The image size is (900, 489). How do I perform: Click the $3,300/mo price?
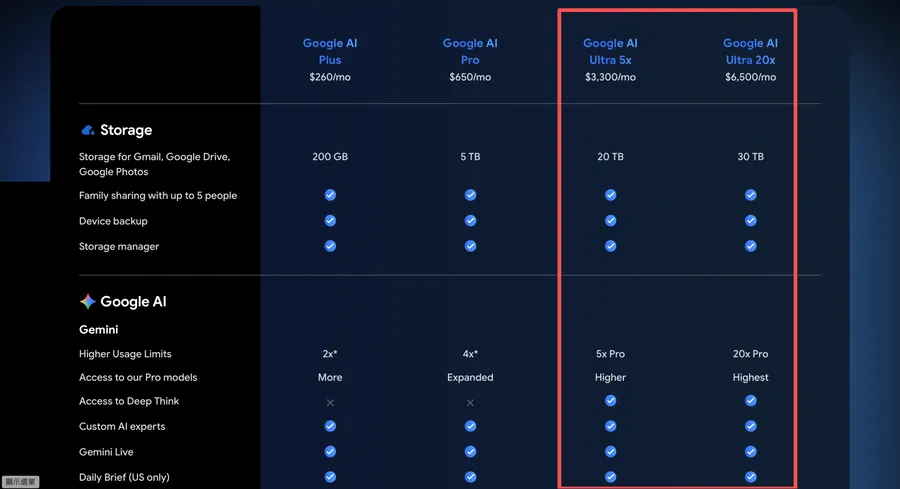[610, 77]
